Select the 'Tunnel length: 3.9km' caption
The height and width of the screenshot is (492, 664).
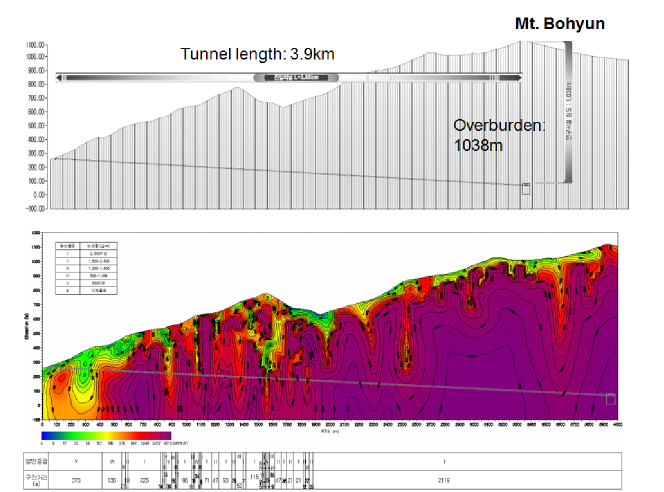(257, 54)
